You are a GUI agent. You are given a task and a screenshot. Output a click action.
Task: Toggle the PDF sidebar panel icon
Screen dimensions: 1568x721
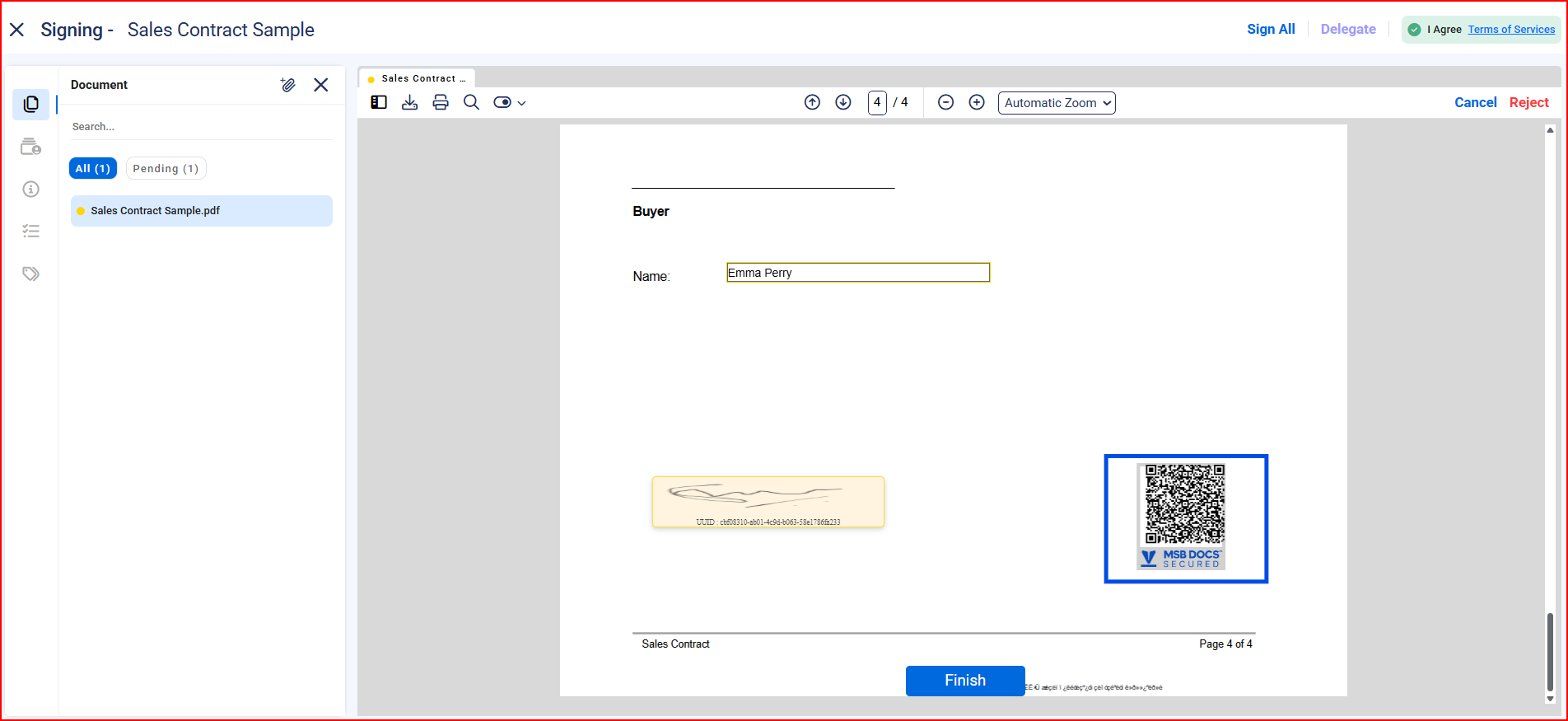coord(379,102)
